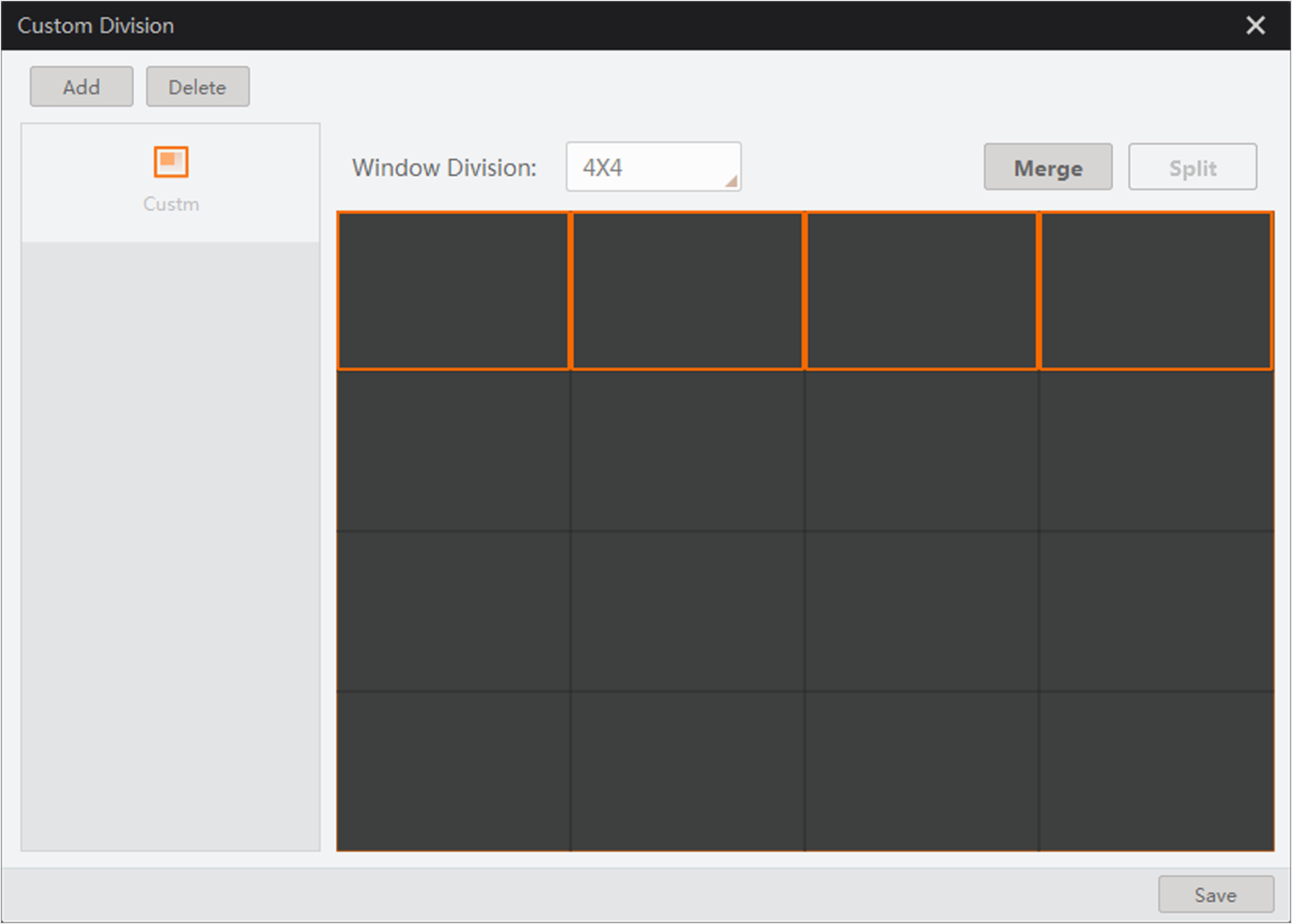Viewport: 1292px width, 924px height.
Task: Select the bottom-left grid cell
Action: click(x=453, y=771)
